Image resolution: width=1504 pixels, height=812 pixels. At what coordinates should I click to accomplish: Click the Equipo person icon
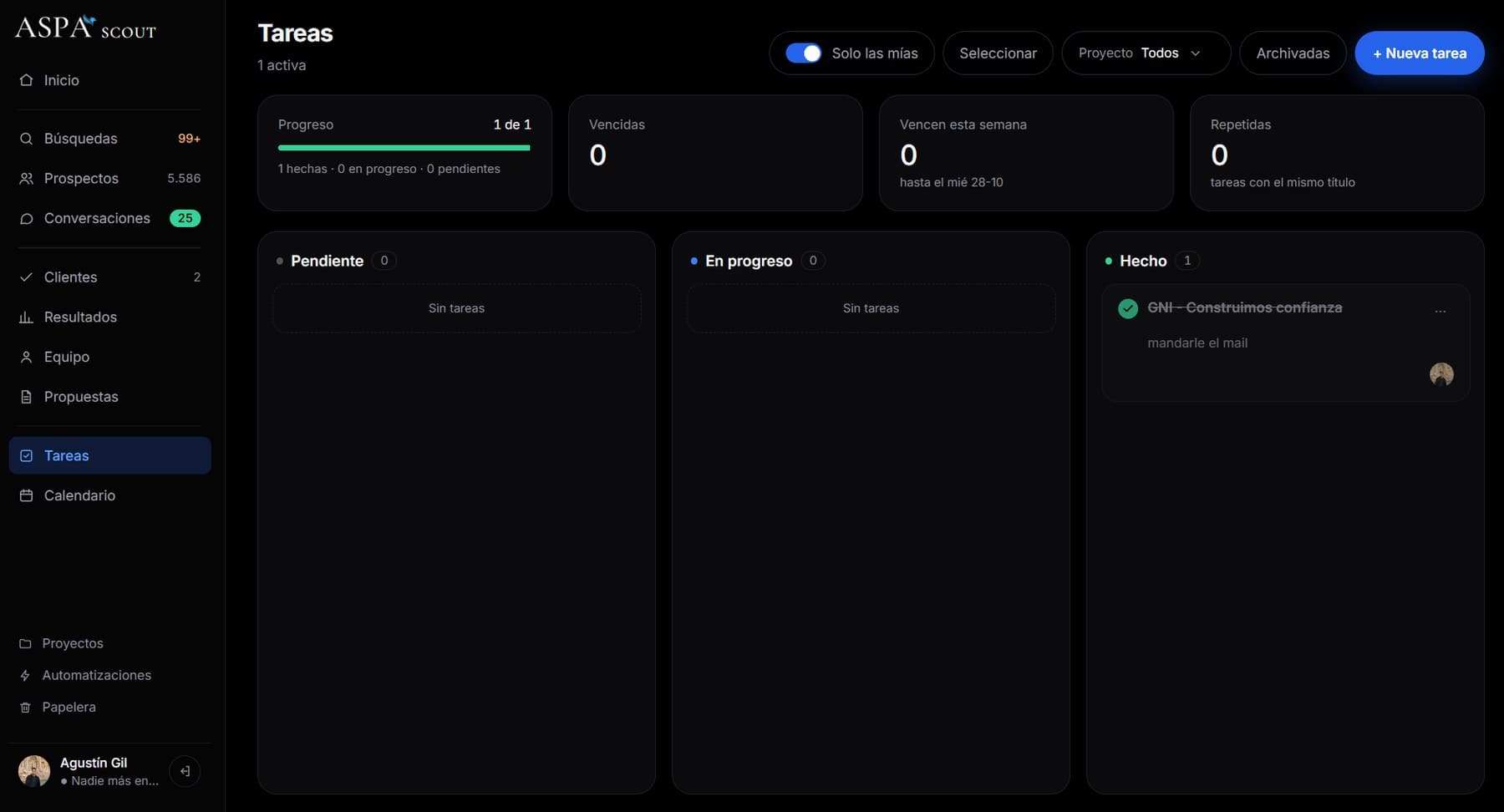point(27,358)
